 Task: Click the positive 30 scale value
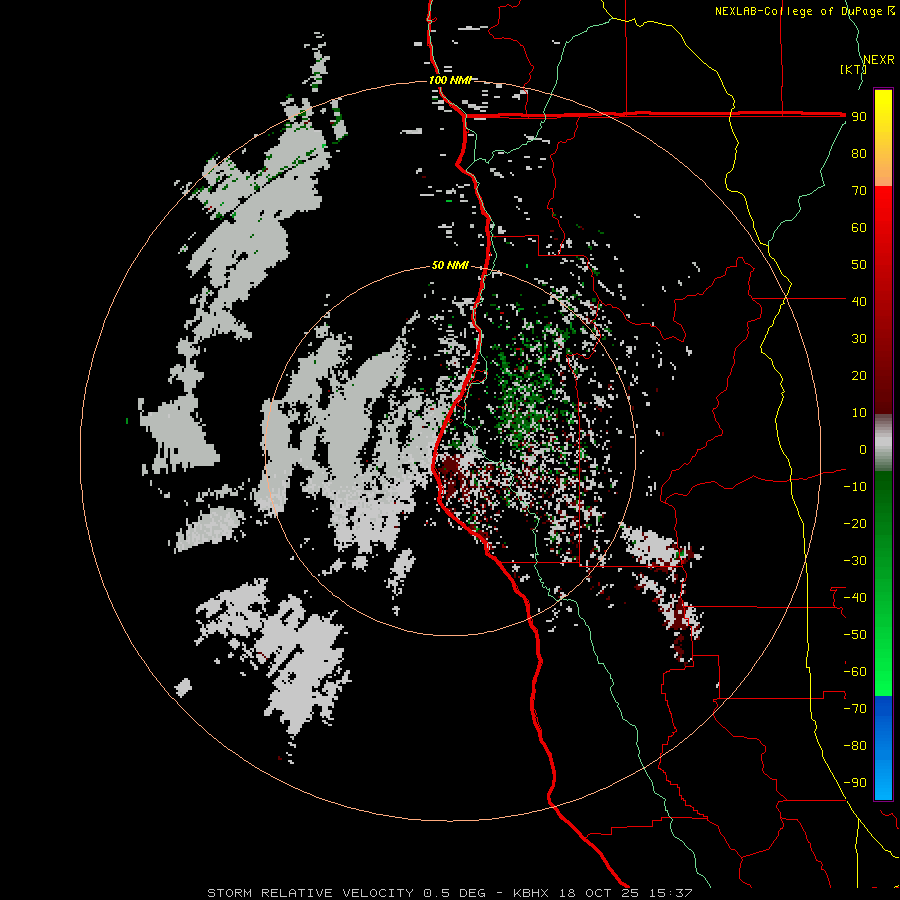[x=859, y=339]
